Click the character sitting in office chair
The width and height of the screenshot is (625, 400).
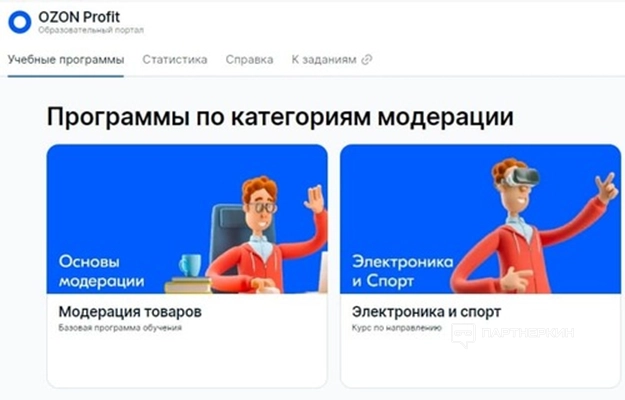pos(267,235)
